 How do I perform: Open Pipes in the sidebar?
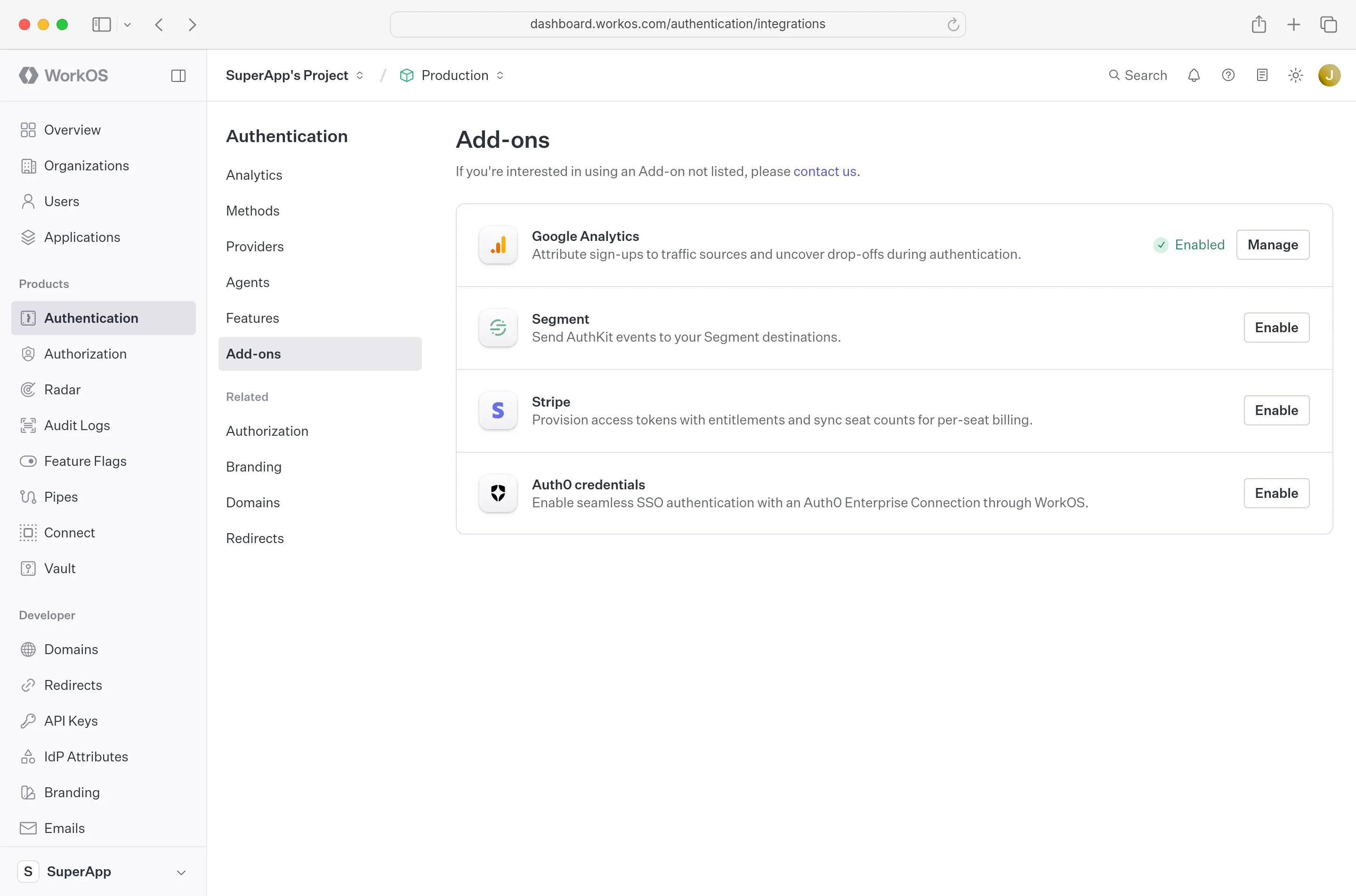(x=104, y=497)
